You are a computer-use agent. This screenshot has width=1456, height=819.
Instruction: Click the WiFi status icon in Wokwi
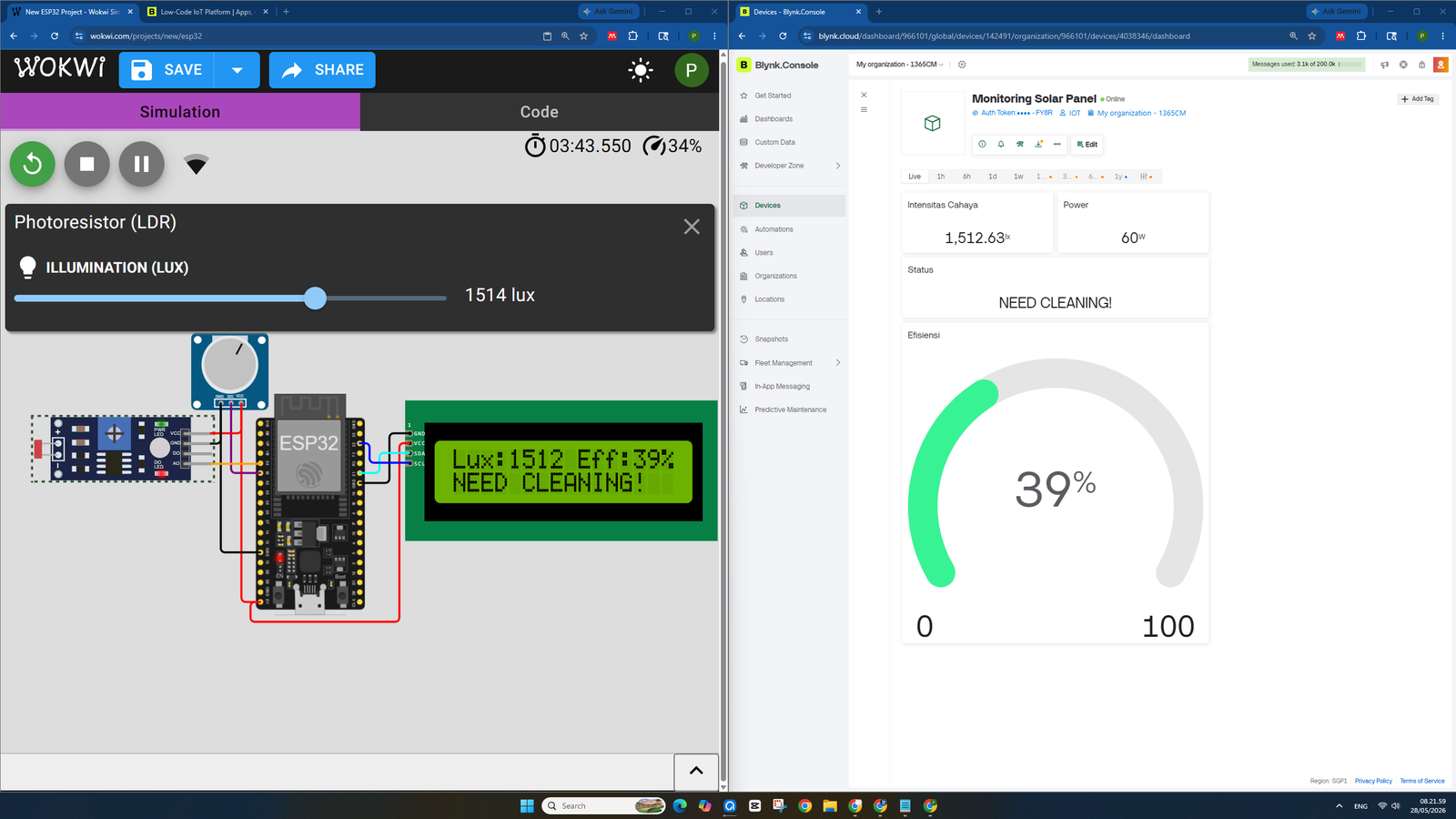(197, 164)
